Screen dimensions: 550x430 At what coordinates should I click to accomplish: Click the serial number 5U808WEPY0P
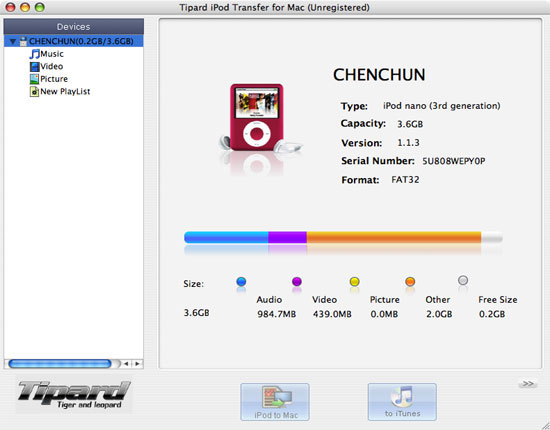(x=454, y=161)
